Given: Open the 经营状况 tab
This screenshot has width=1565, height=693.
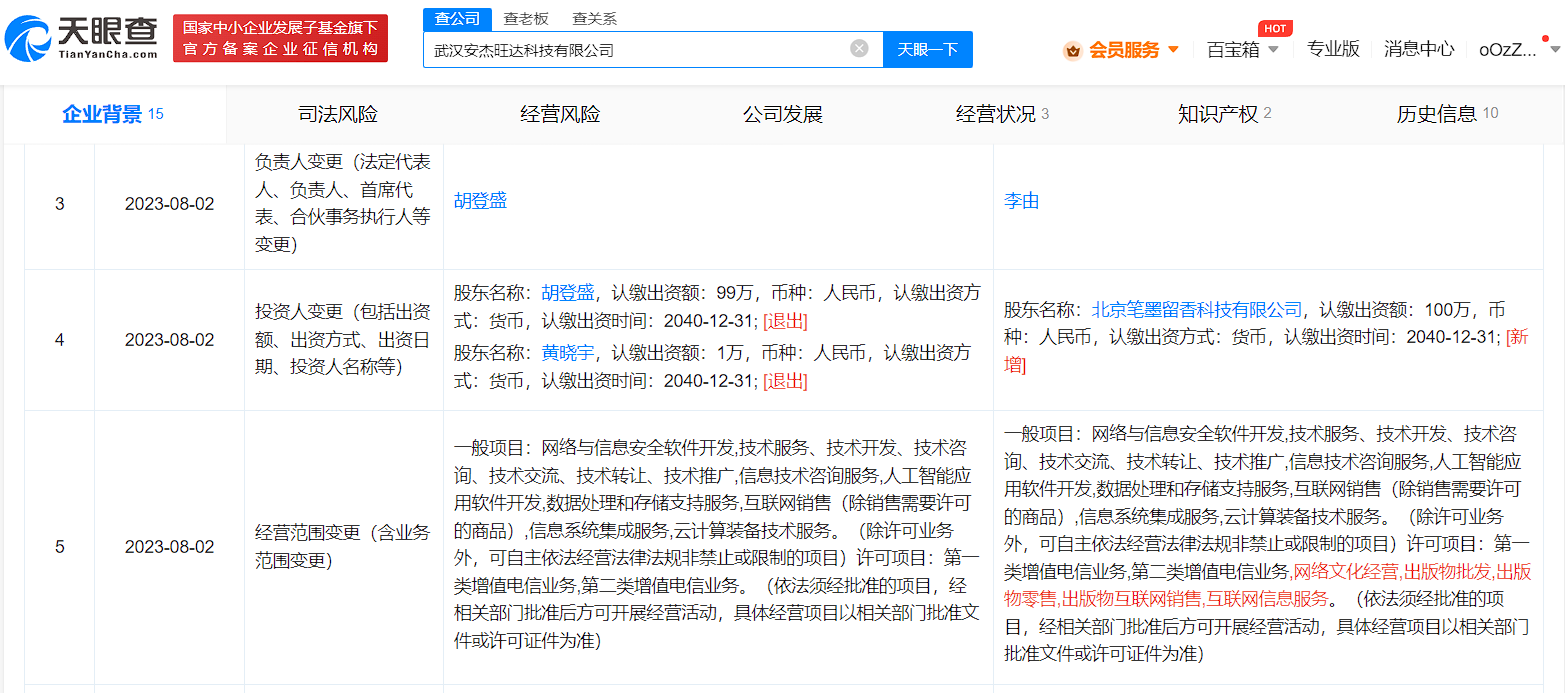Looking at the screenshot, I should coord(1003,114).
